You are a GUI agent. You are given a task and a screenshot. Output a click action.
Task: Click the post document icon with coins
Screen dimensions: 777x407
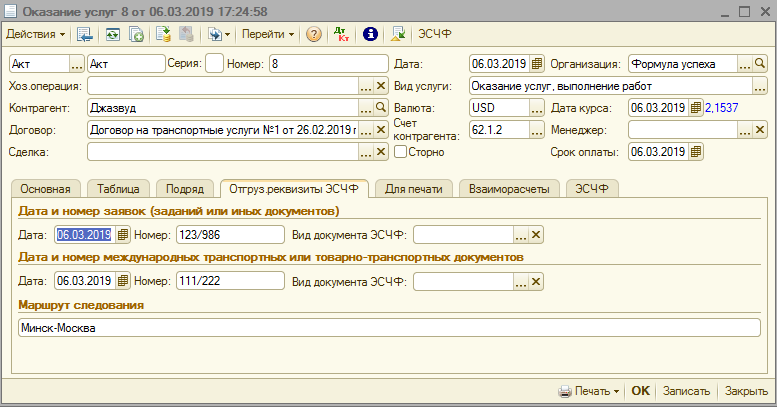click(164, 34)
